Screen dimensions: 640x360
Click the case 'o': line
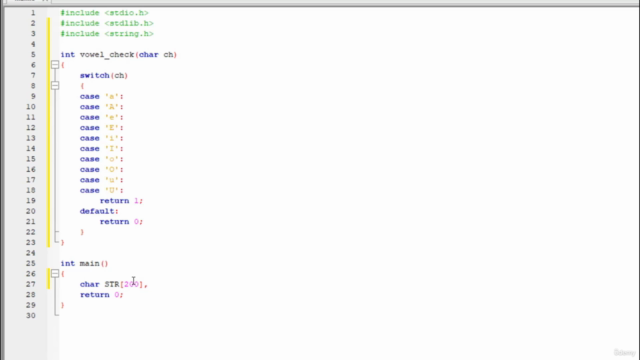pos(102,159)
